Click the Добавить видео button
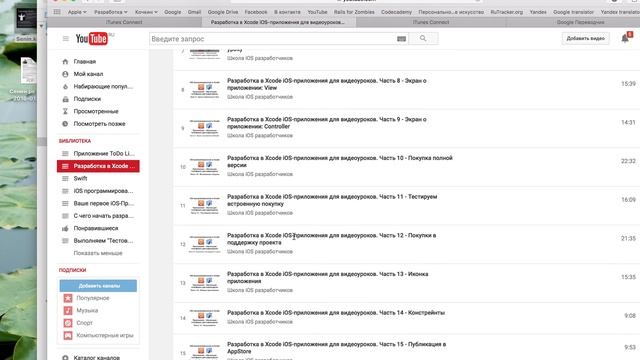Viewport: 640px width, 360px height. pyautogui.click(x=585, y=38)
